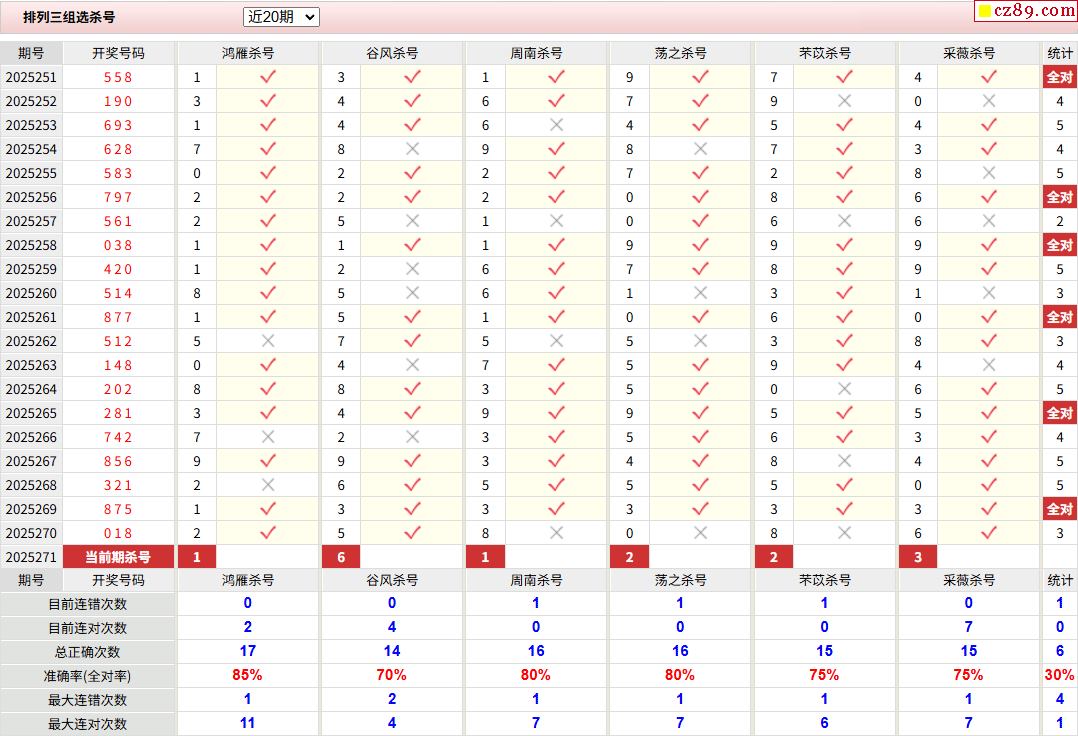The width and height of the screenshot is (1078, 736).
Task: Click the 鸿雁杀号 cross mark in row 2025262
Action: tap(267, 341)
